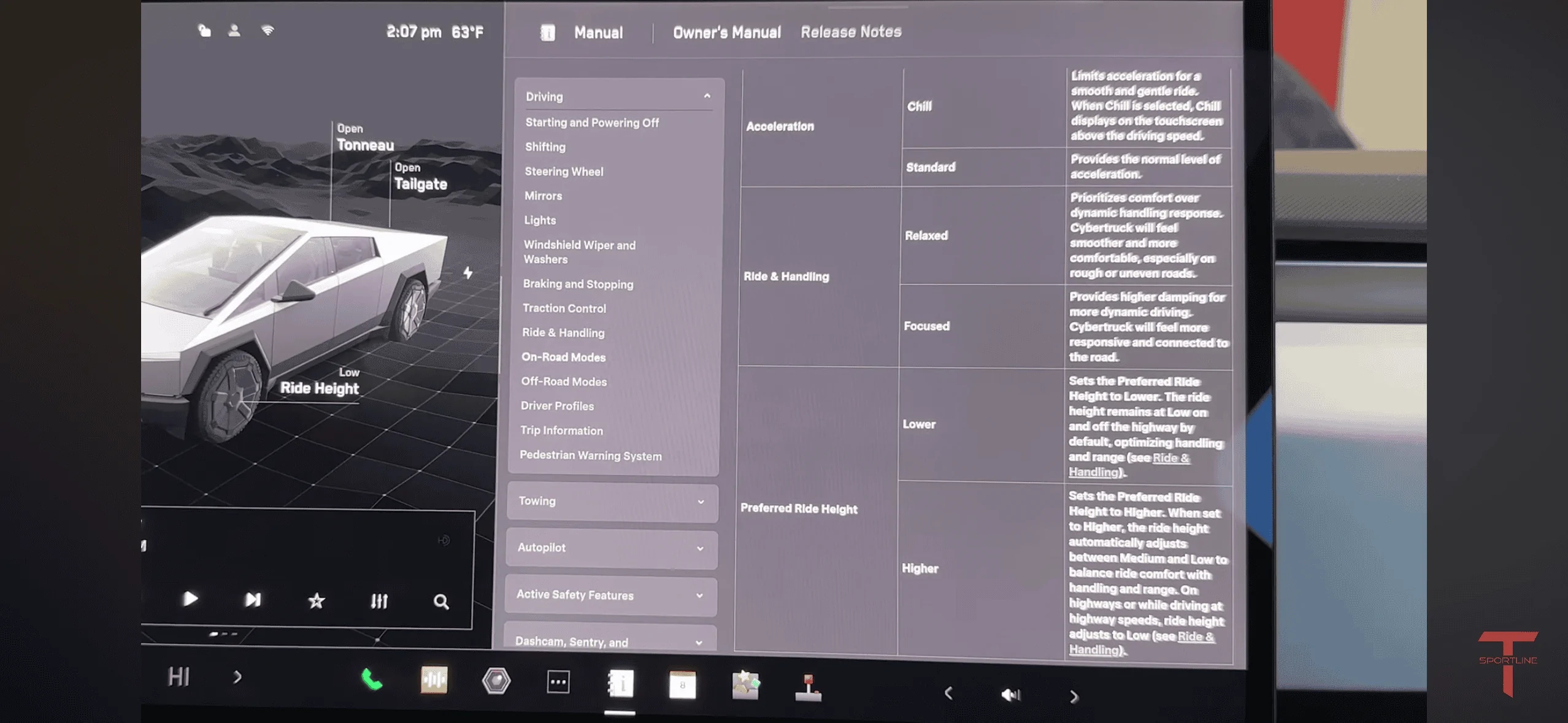Tap the HI climate indicator
Viewport: 1568px width, 723px height.
click(179, 677)
